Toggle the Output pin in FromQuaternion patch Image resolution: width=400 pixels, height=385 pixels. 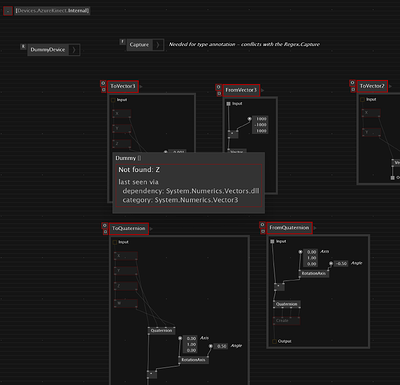tap(274, 341)
